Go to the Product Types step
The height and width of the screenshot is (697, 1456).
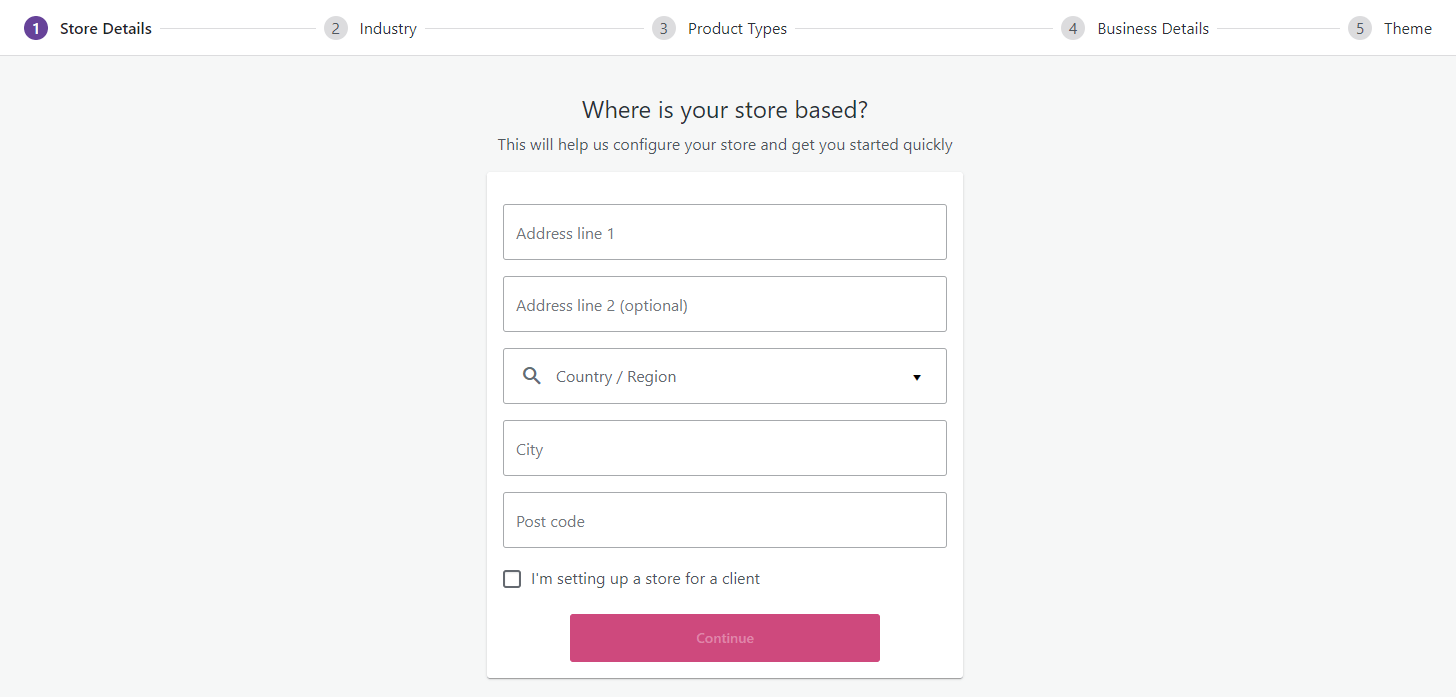pyautogui.click(x=737, y=29)
